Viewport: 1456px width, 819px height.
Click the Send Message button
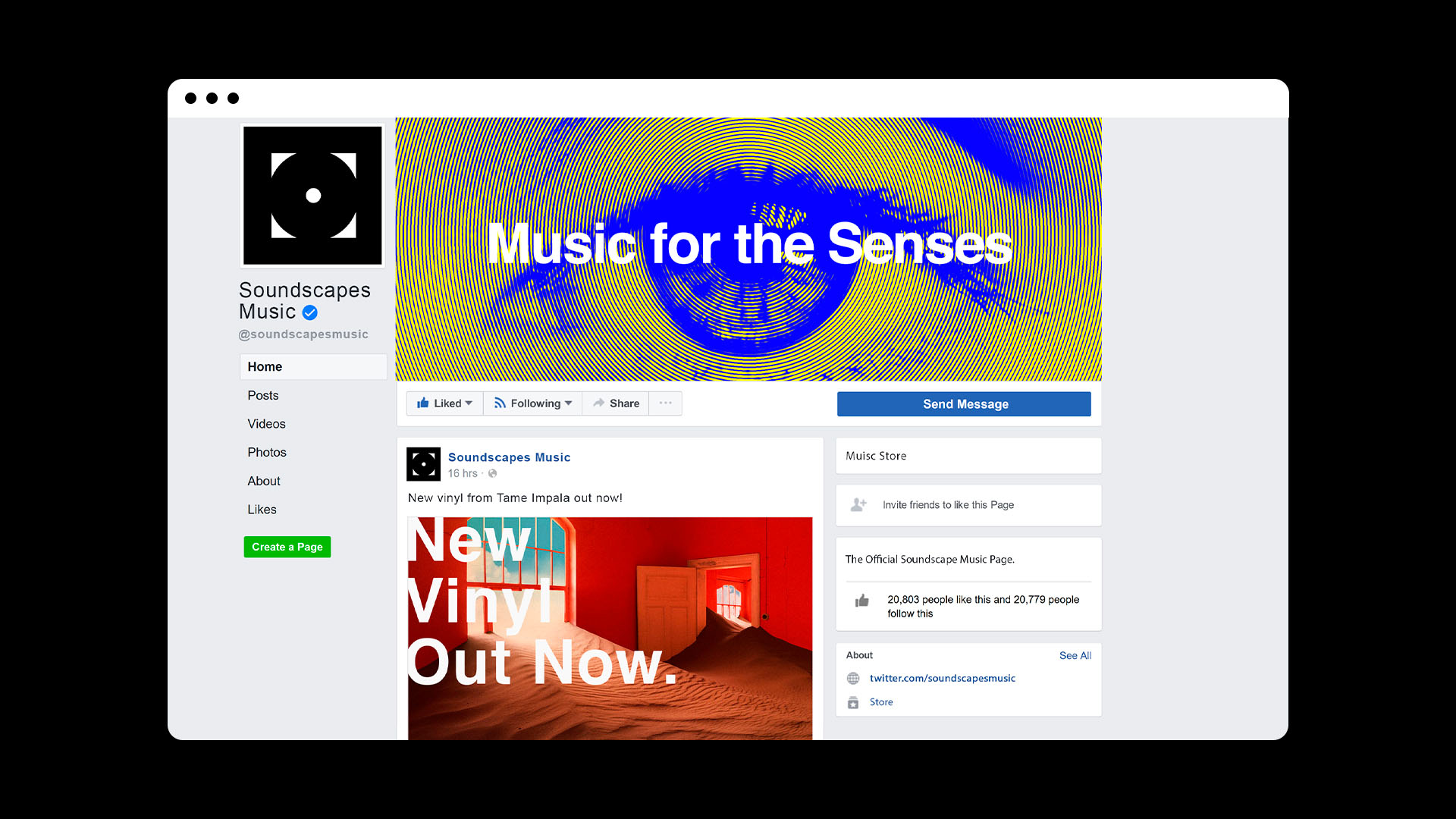point(964,404)
